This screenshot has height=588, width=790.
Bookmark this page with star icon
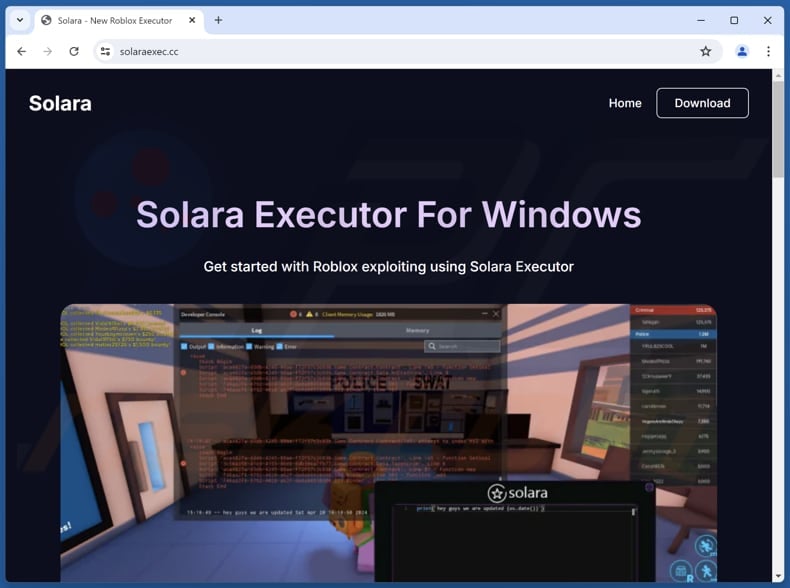[x=705, y=51]
